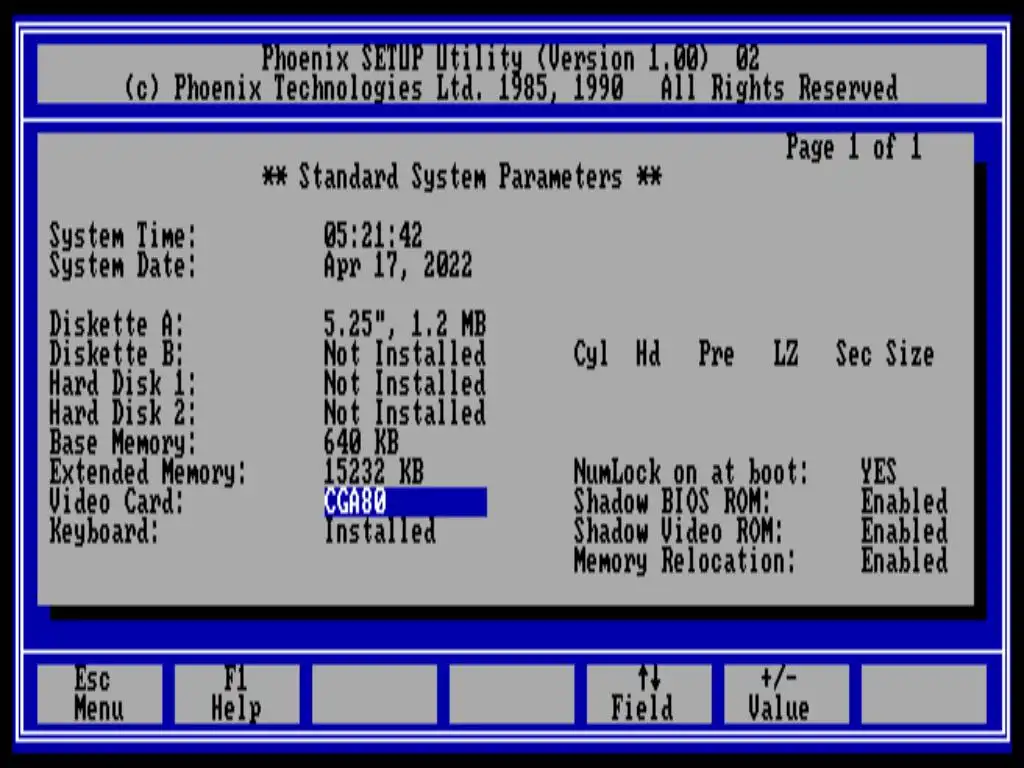Toggle Shadow Video ROM Enabled value
The image size is (1024, 768).
click(x=904, y=531)
